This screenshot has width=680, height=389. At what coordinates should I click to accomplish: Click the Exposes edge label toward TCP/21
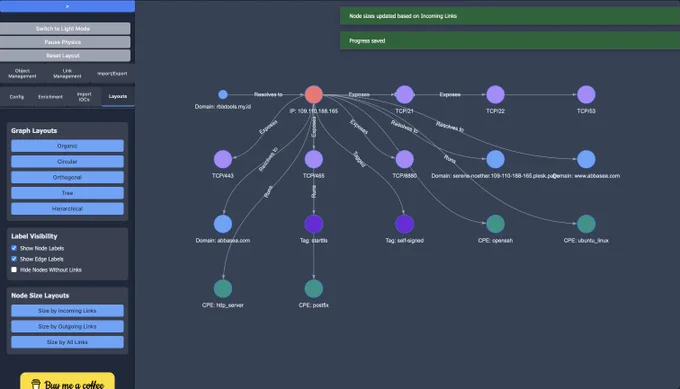point(359,95)
